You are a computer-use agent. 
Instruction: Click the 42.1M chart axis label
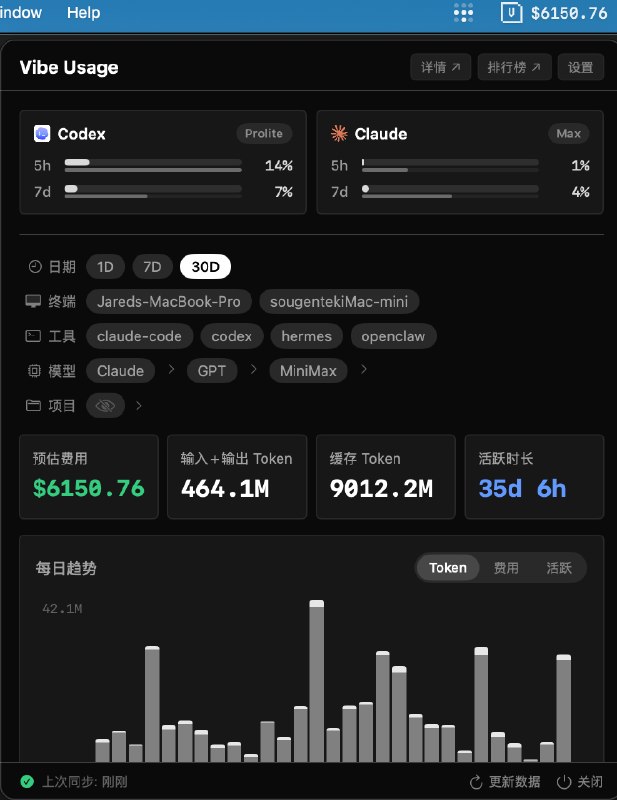[x=62, y=609]
